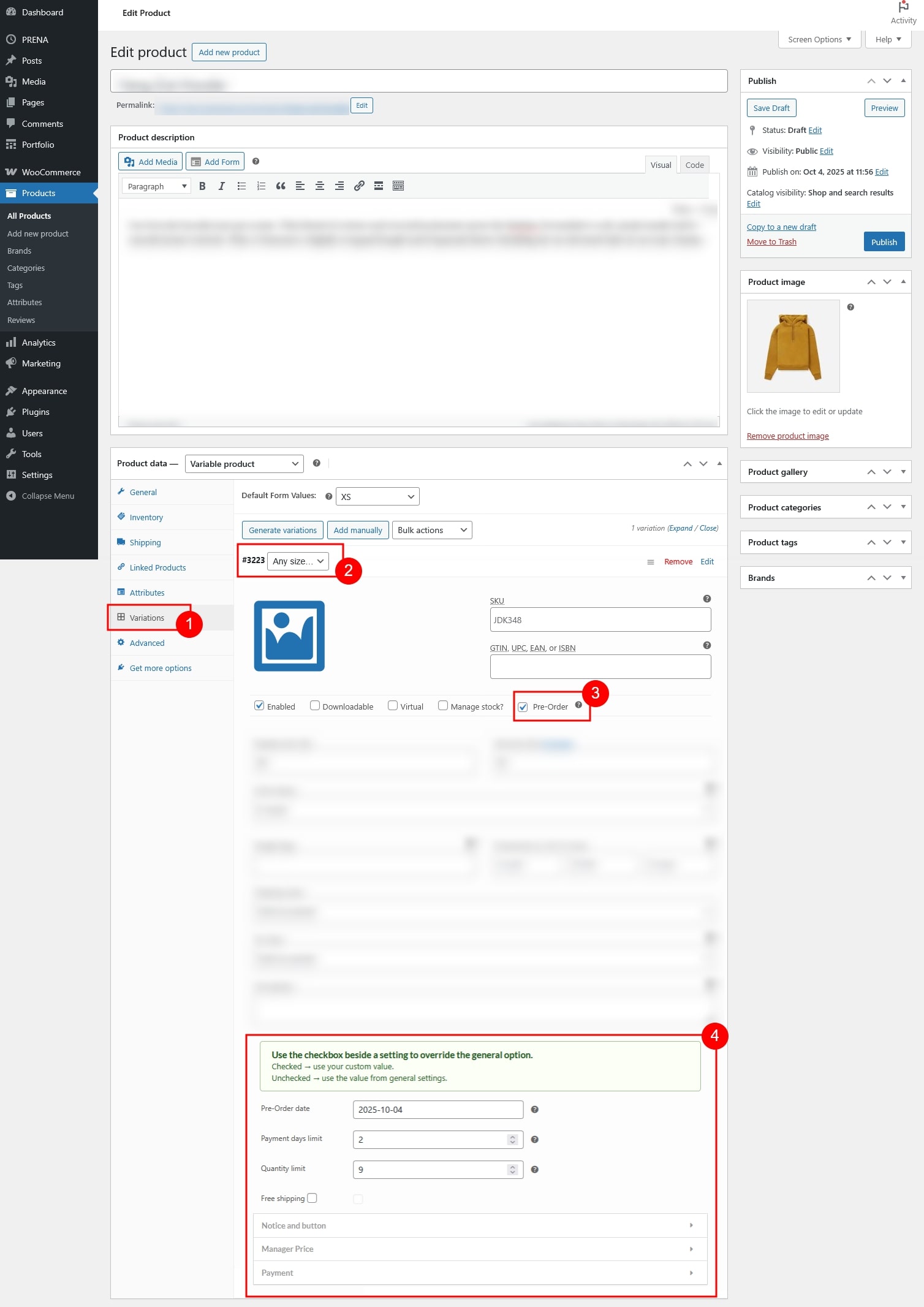Click the variation image placeholder icon
This screenshot has width=924, height=1307.
click(289, 636)
